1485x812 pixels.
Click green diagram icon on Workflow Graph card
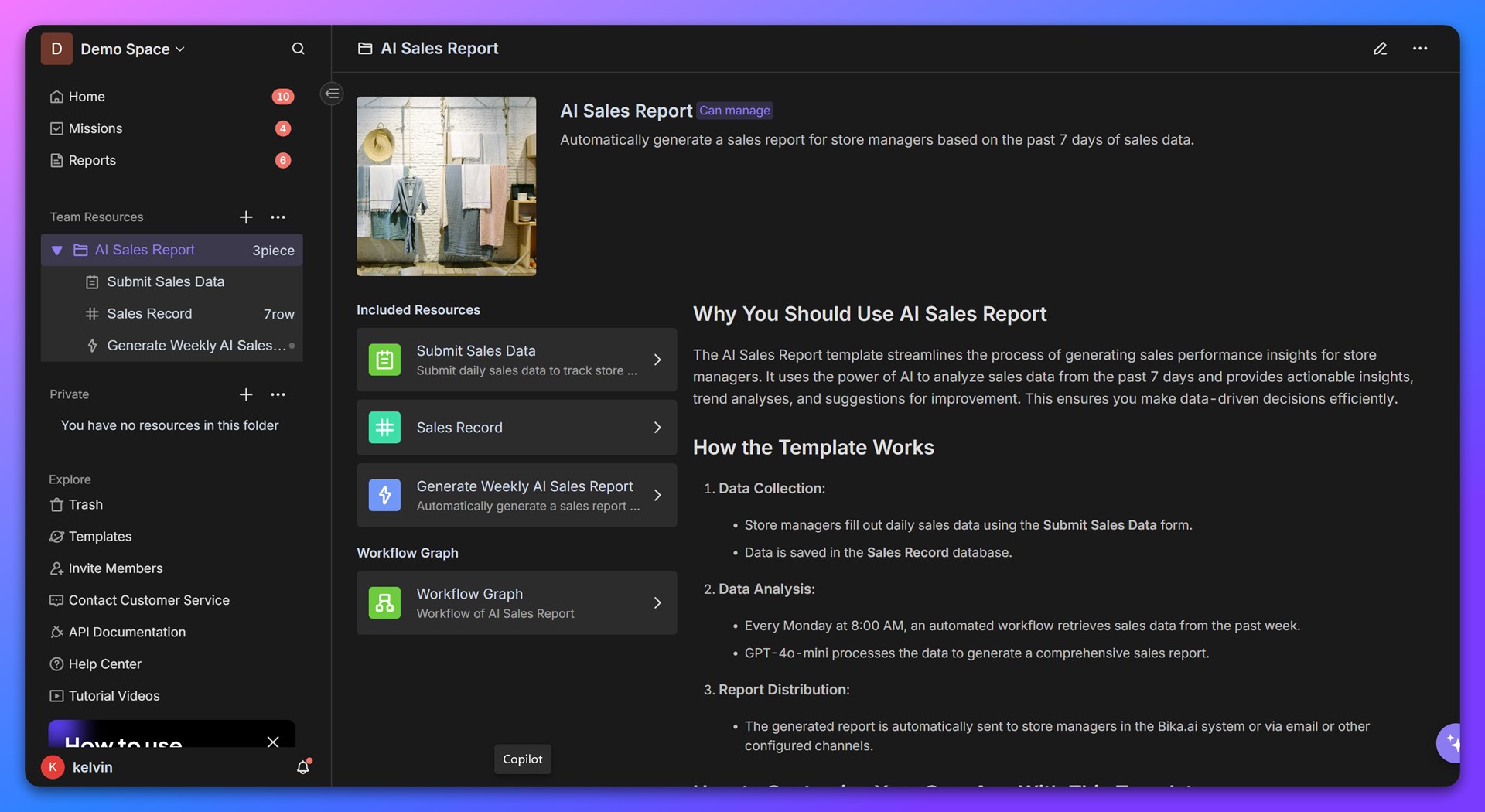point(384,602)
